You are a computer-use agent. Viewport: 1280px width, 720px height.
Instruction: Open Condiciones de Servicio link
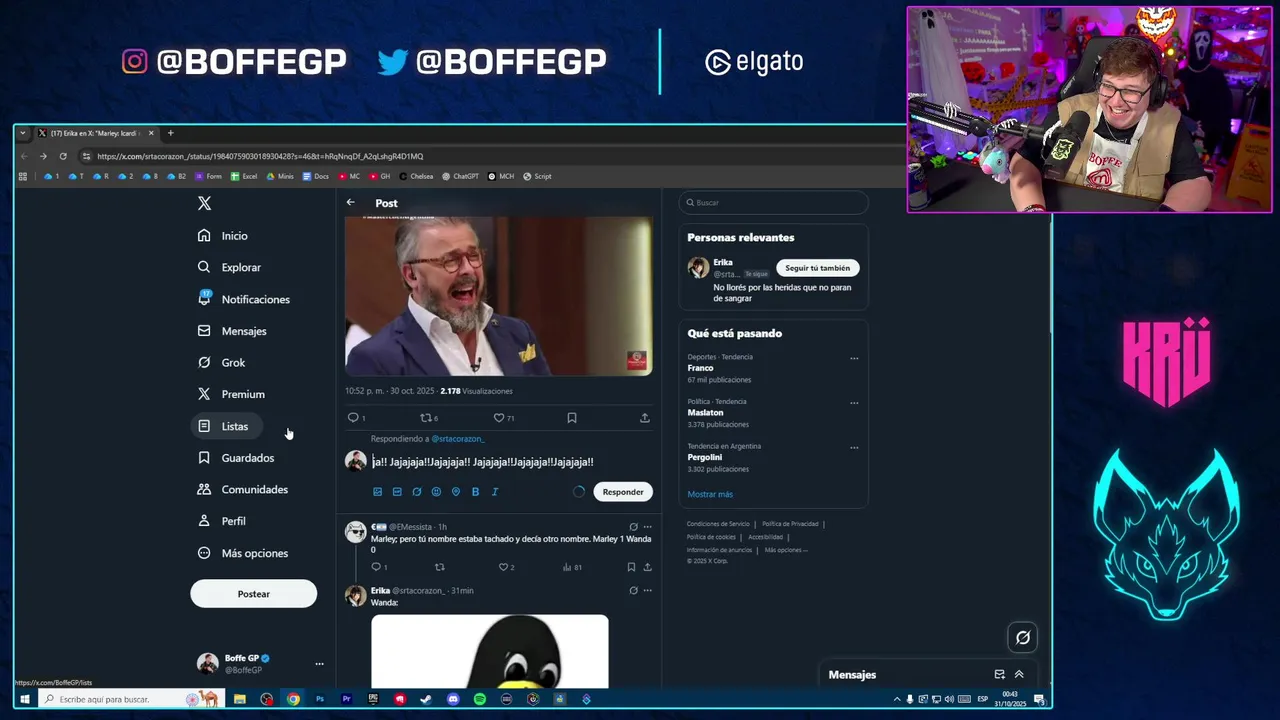pyautogui.click(x=718, y=524)
